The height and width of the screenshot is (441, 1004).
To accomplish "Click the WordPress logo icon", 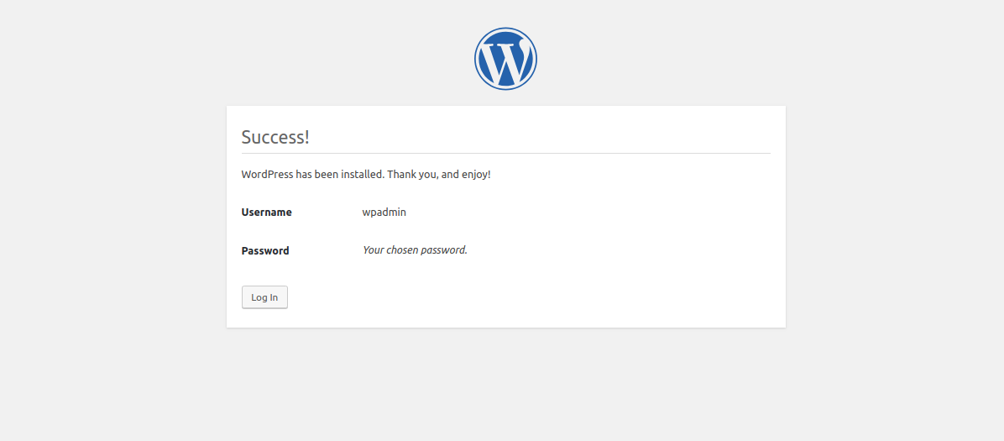I will pos(505,58).
